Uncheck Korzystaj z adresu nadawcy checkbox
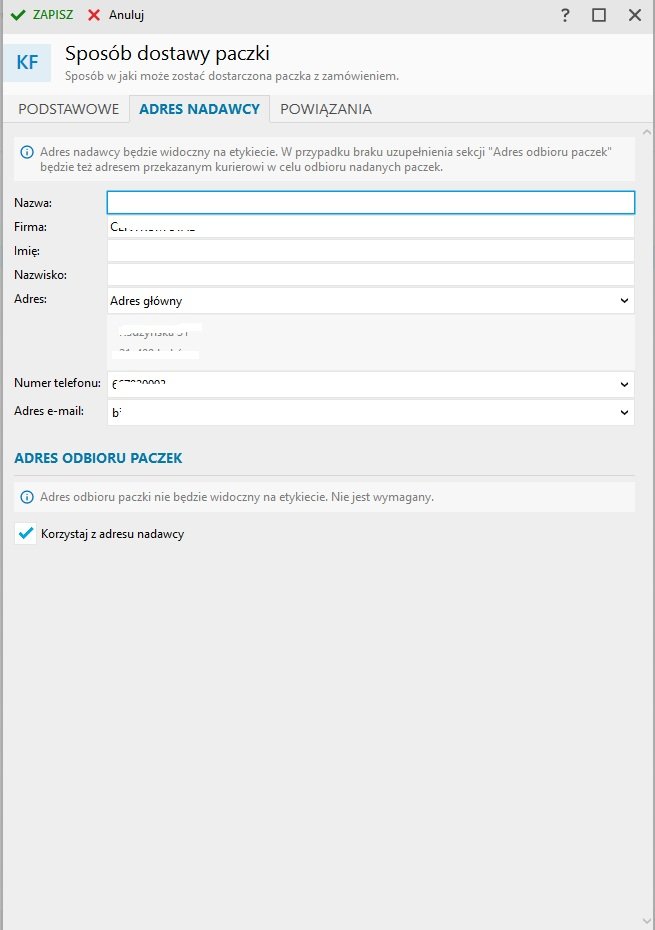Image resolution: width=655 pixels, height=930 pixels. (x=26, y=534)
